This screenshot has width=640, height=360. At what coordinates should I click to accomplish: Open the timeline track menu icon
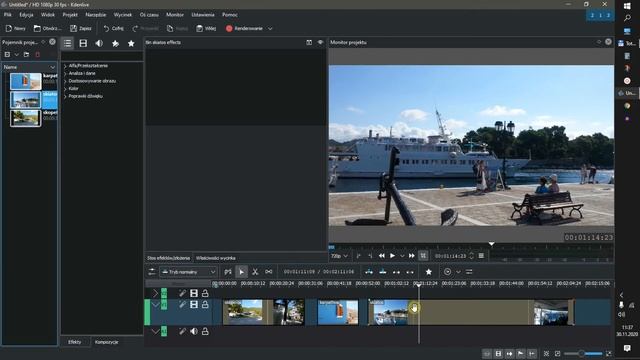pos(152,272)
